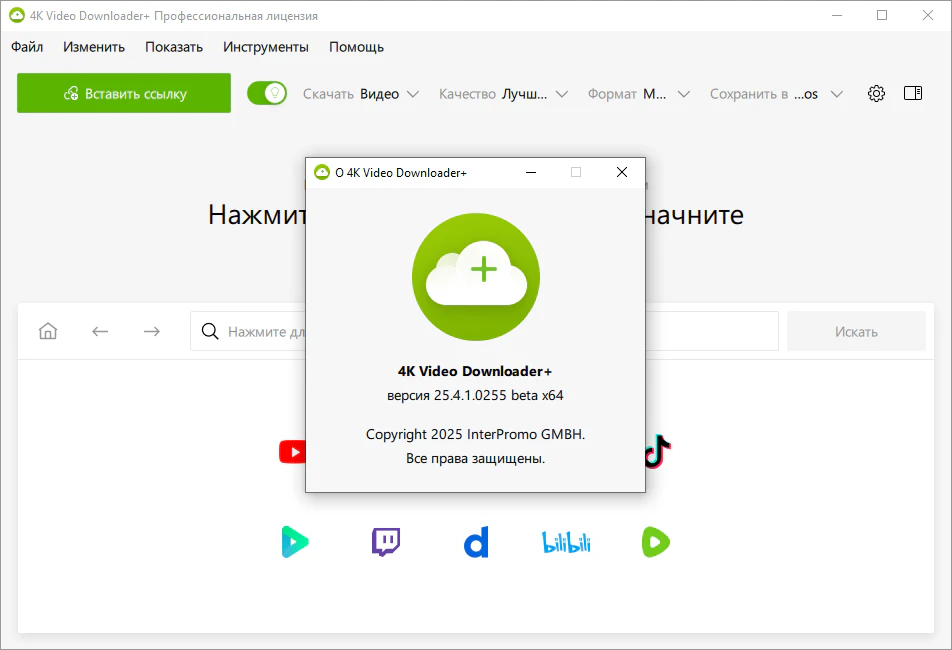Click the Вставить ссылку button

123,92
